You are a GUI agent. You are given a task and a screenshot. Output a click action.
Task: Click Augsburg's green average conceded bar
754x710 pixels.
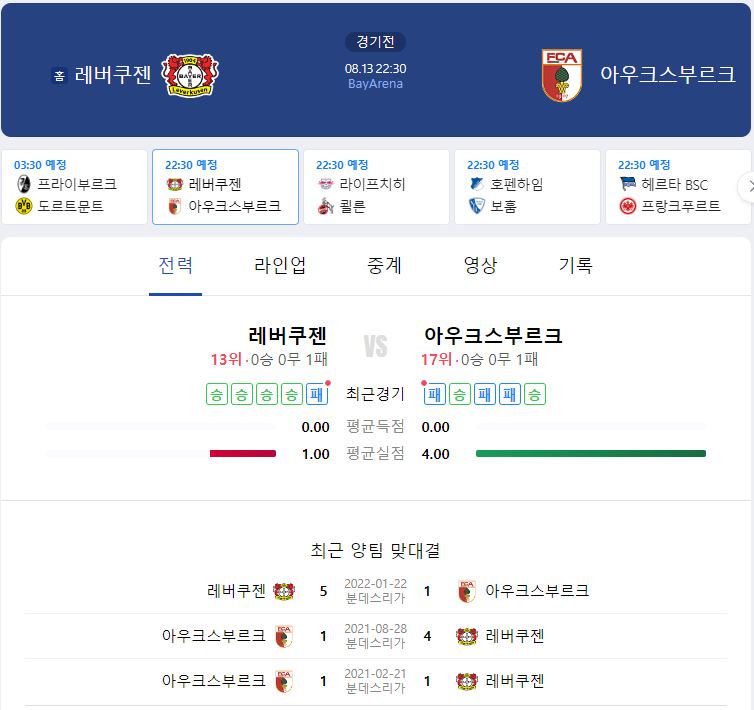(591, 453)
